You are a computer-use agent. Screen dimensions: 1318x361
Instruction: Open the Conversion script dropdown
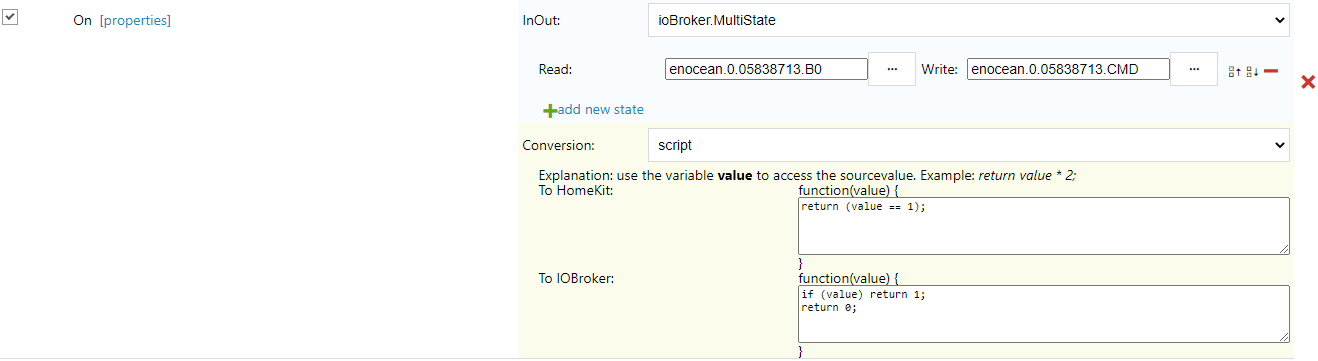[x=968, y=145]
